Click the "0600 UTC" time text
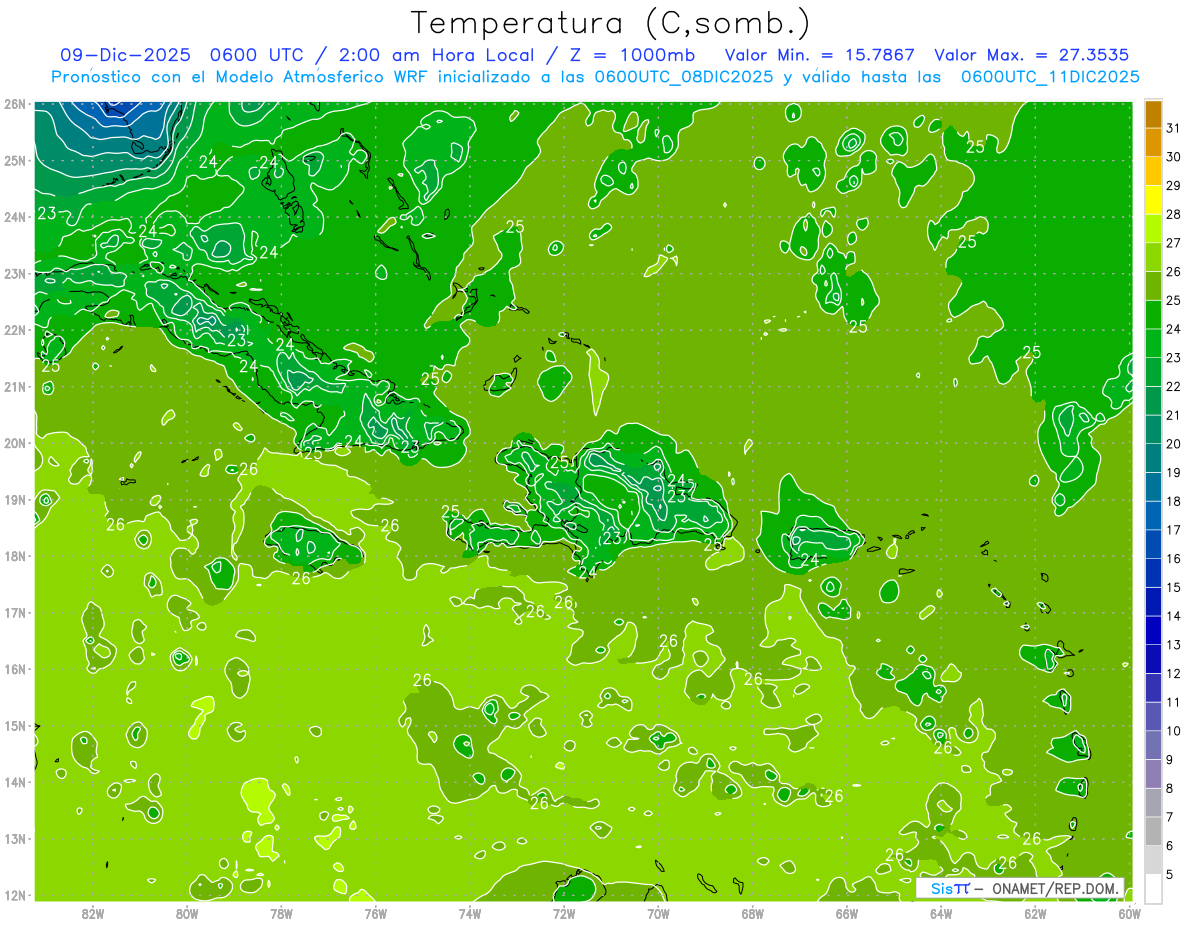Screen dimensions: 1200x927 [x=257, y=55]
